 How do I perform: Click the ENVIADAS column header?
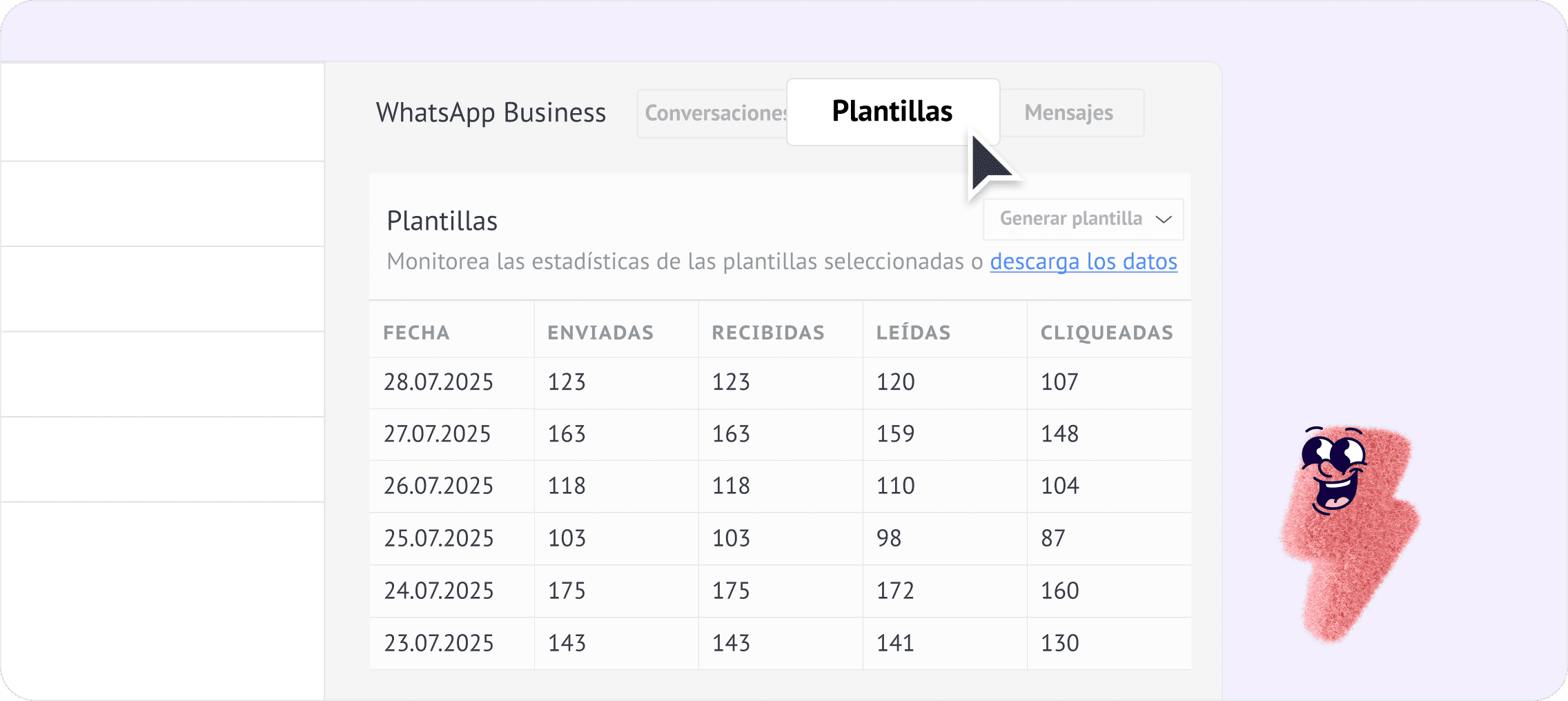tap(600, 333)
